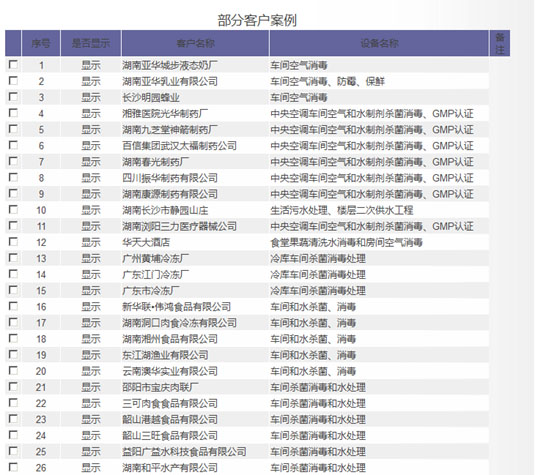The image size is (554, 475).
Task: Tick the checkbox for 邵阳市宝庆肉联厂
Action: click(x=13, y=386)
